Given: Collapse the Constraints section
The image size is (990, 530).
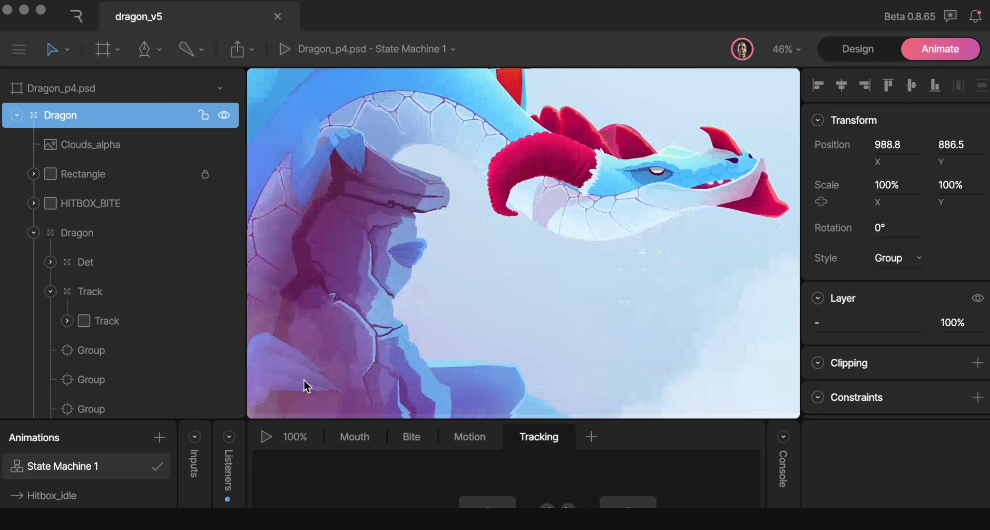Looking at the screenshot, I should tap(818, 397).
